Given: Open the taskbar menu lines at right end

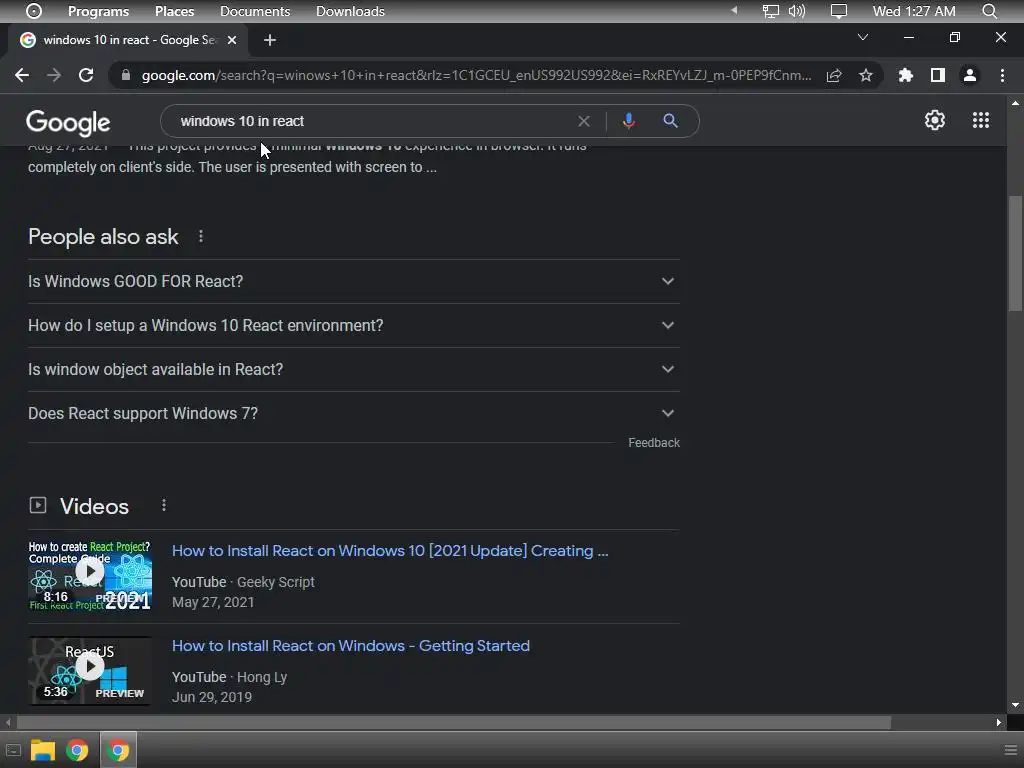Looking at the screenshot, I should 1010,750.
